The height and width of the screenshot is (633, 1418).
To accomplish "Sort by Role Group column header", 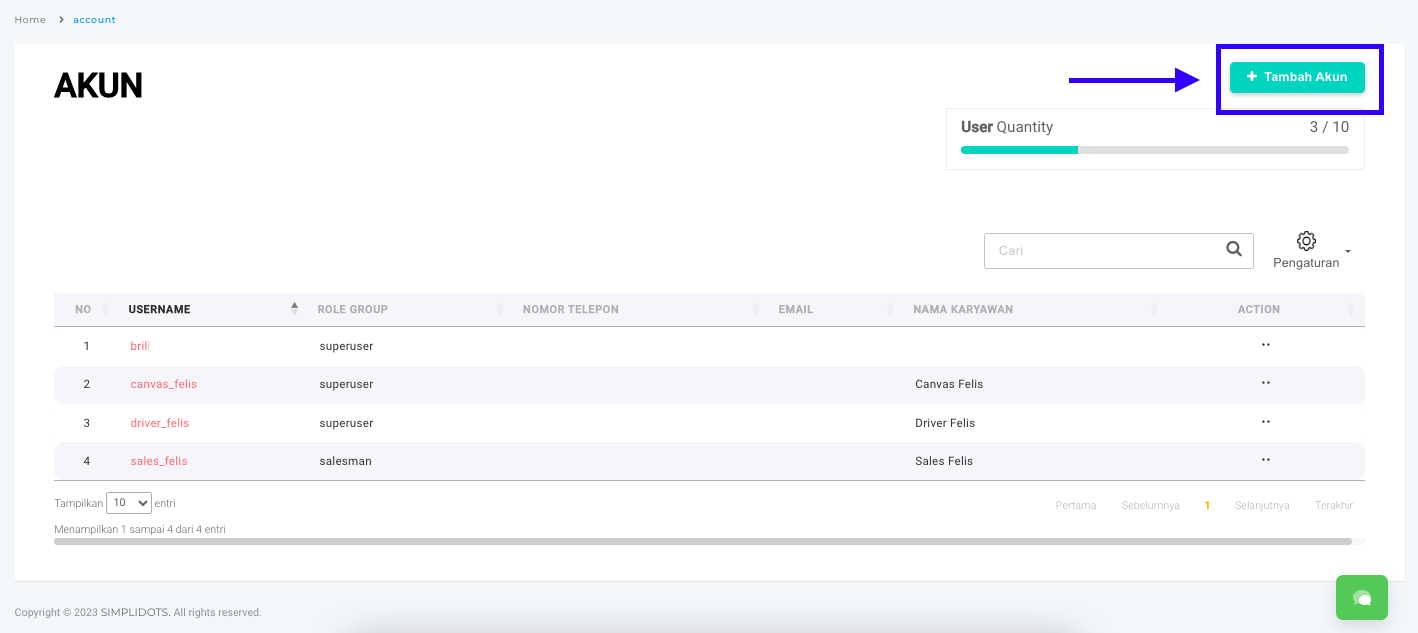I will [x=352, y=310].
